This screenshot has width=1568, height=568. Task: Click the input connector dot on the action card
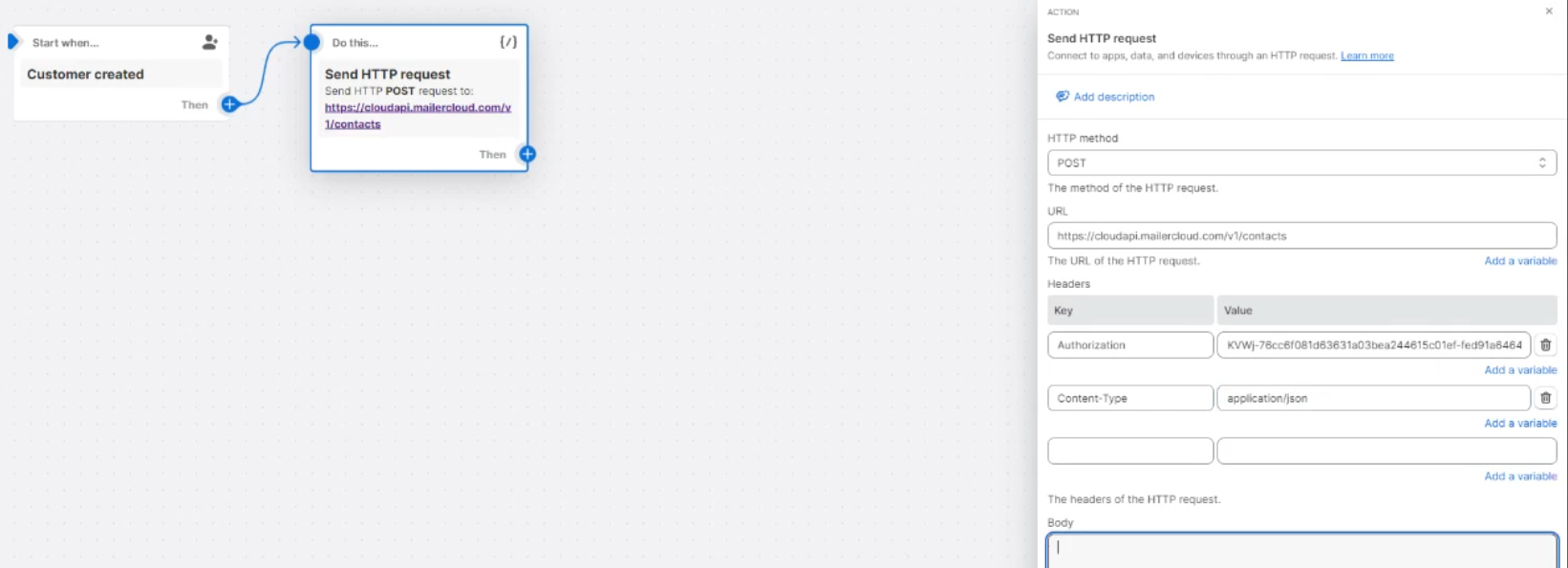[x=311, y=42]
